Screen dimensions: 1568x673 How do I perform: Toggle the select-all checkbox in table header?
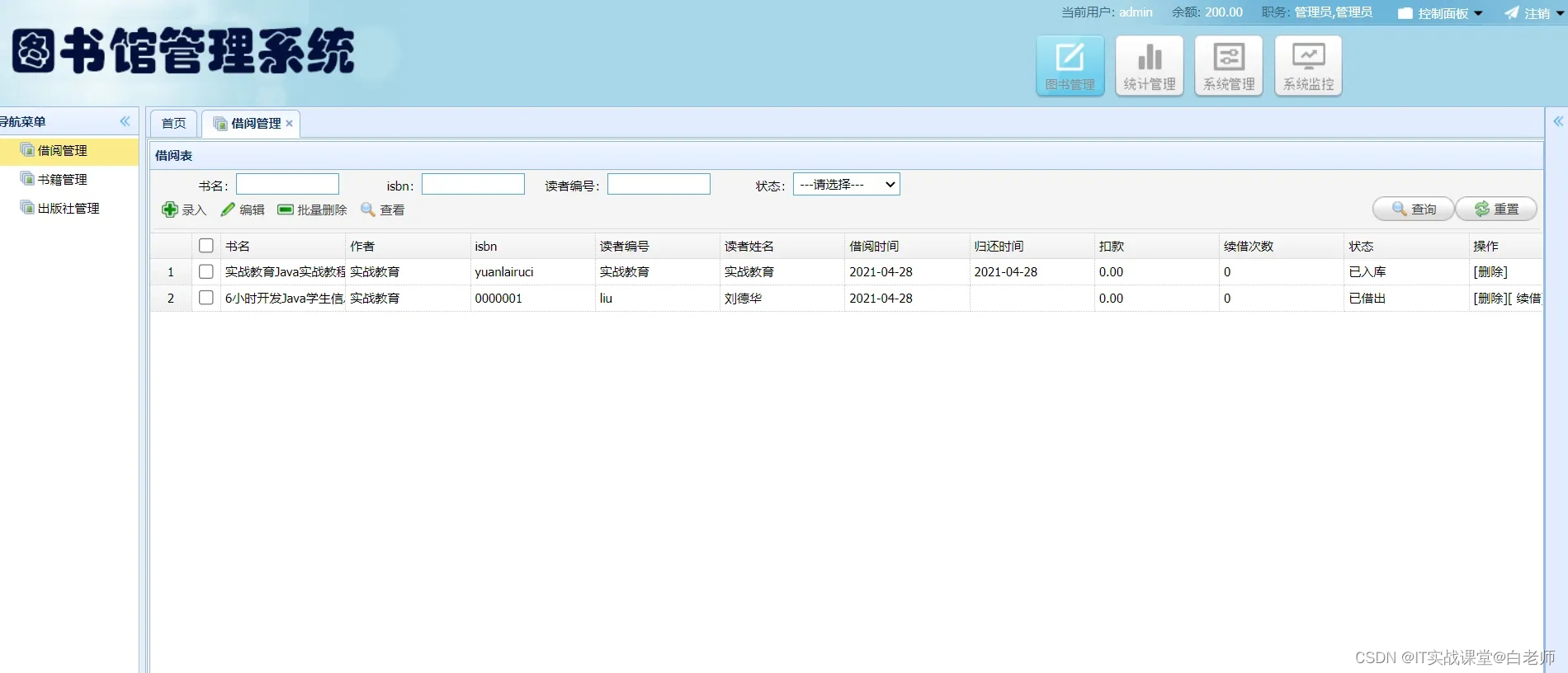pyautogui.click(x=206, y=246)
